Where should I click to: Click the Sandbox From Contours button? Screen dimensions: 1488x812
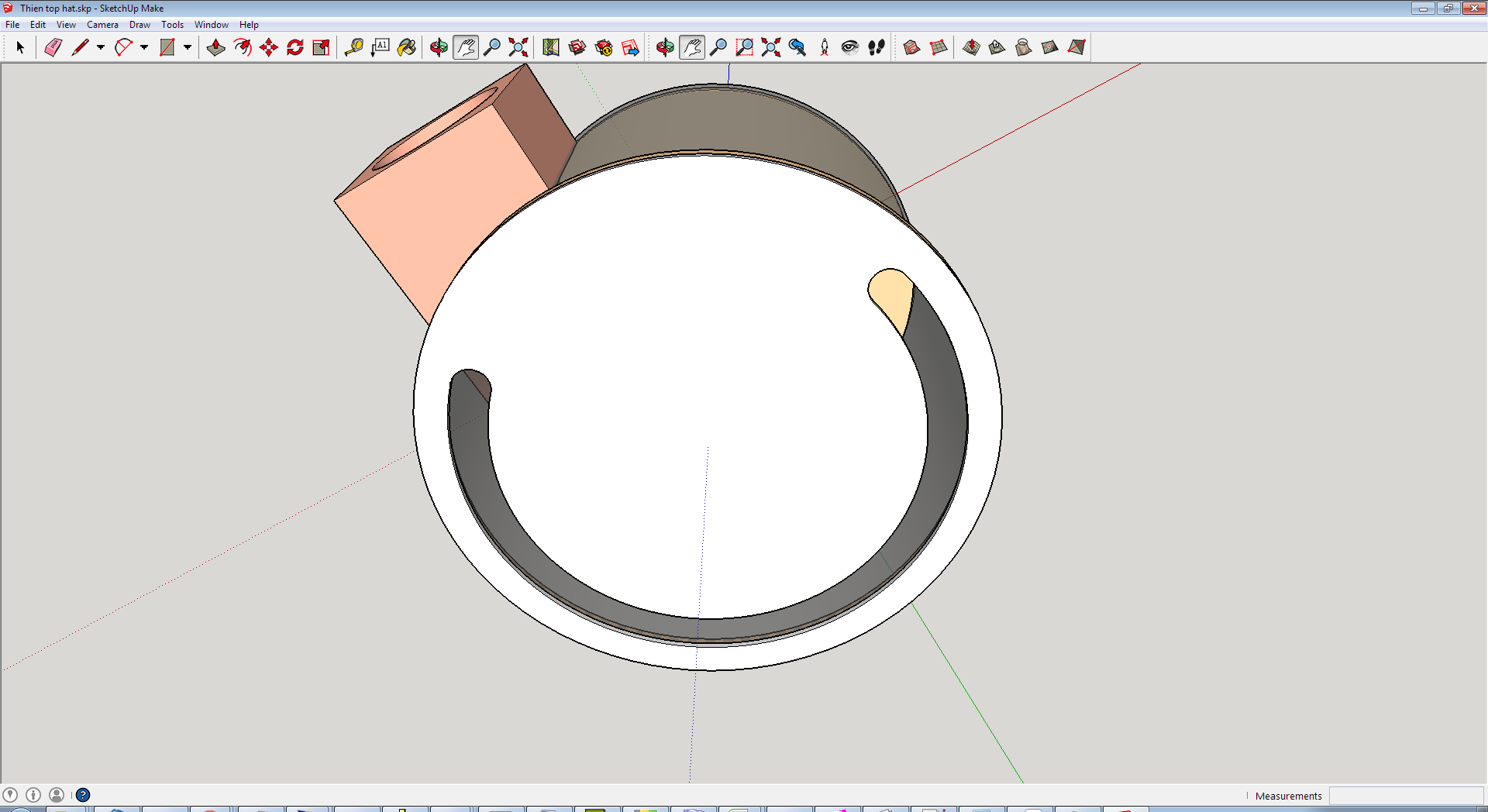[x=912, y=47]
